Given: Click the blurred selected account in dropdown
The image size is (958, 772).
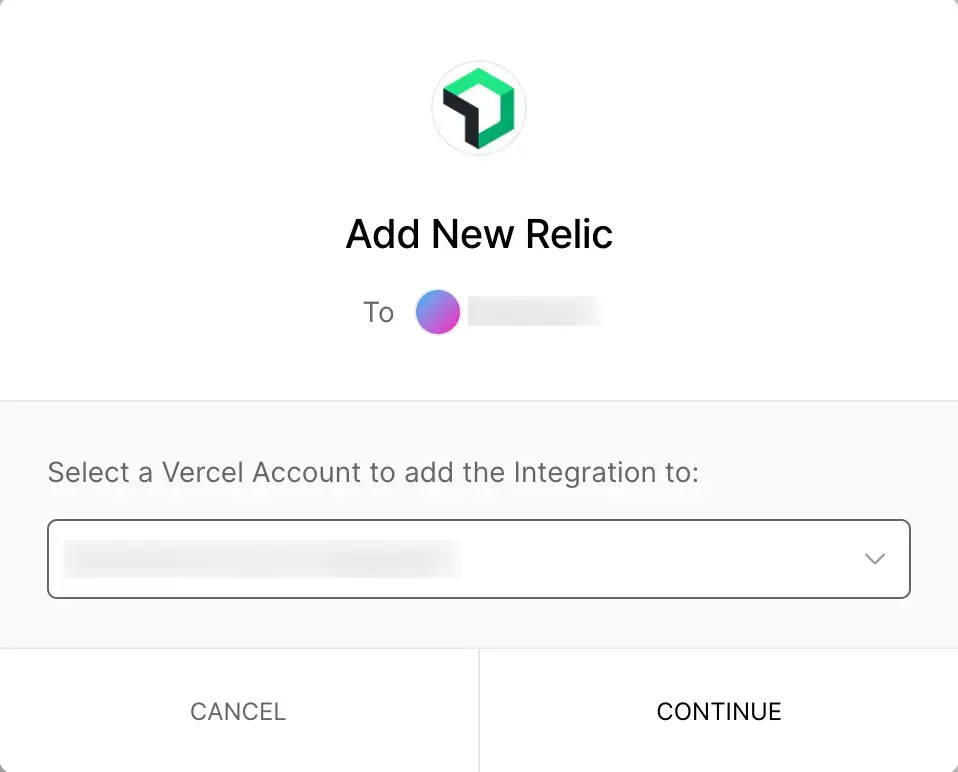Looking at the screenshot, I should [x=262, y=559].
